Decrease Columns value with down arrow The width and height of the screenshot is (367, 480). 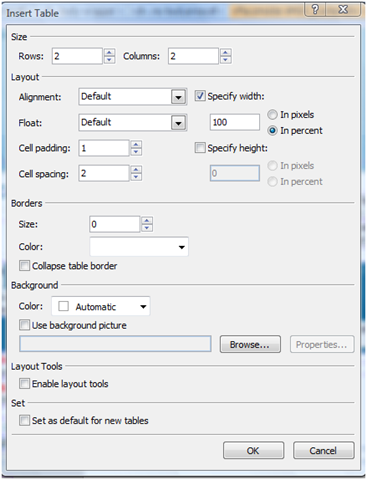pyautogui.click(x=226, y=60)
